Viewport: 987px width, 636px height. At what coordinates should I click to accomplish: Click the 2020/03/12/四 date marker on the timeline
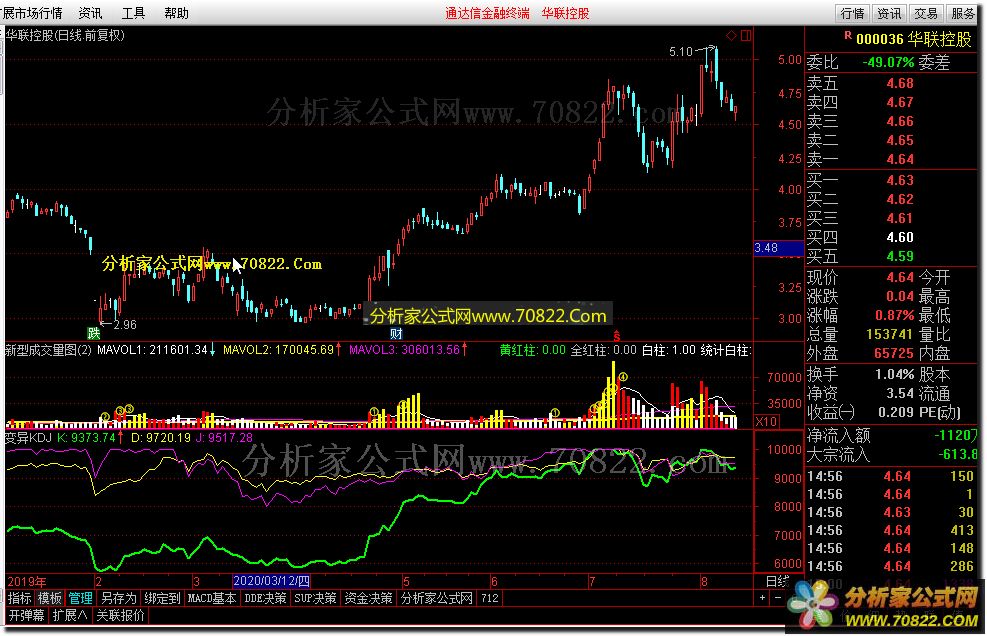271,581
